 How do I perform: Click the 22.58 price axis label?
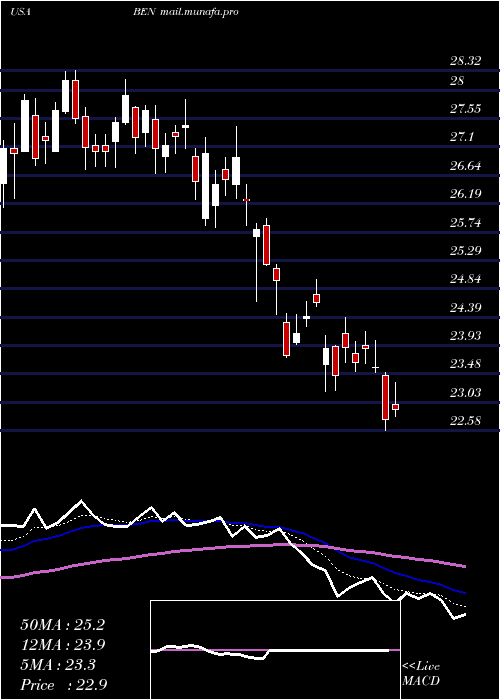[465, 421]
